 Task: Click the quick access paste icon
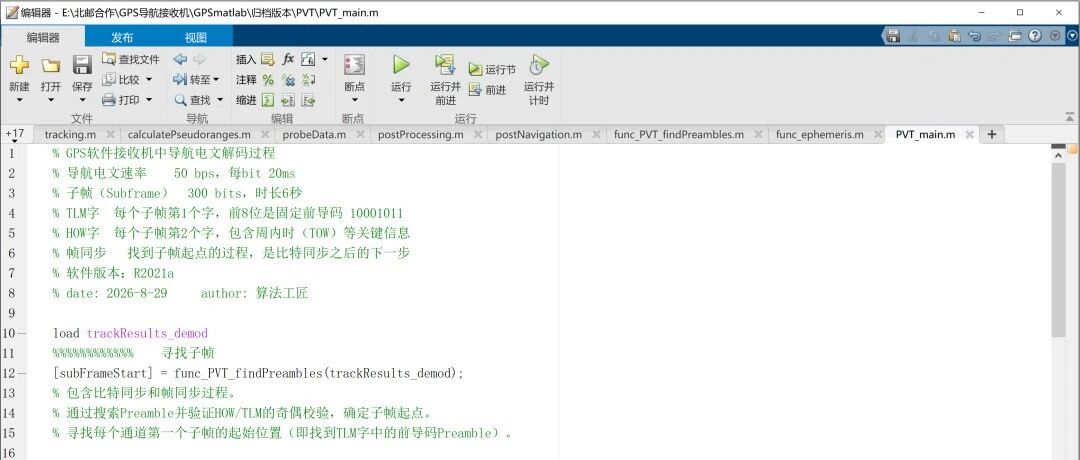coord(954,36)
